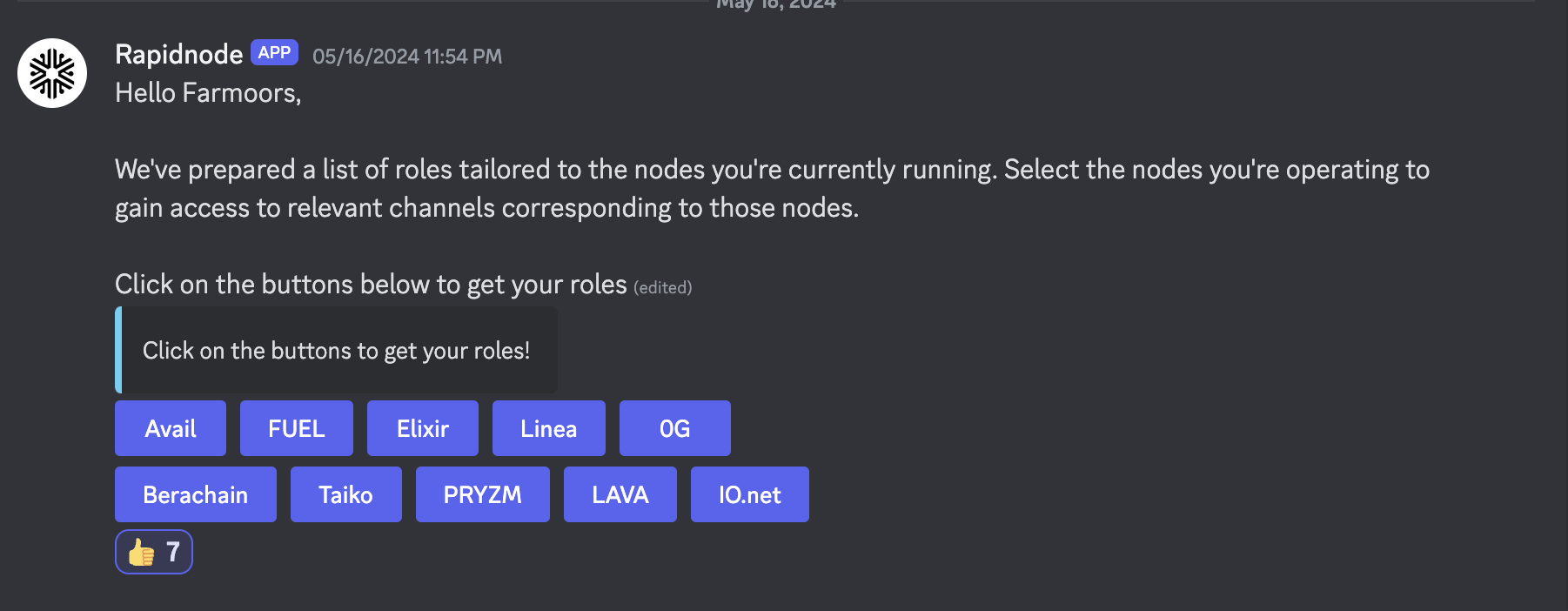Choose the PRYZM role button
1568x611 pixels.
click(x=483, y=494)
